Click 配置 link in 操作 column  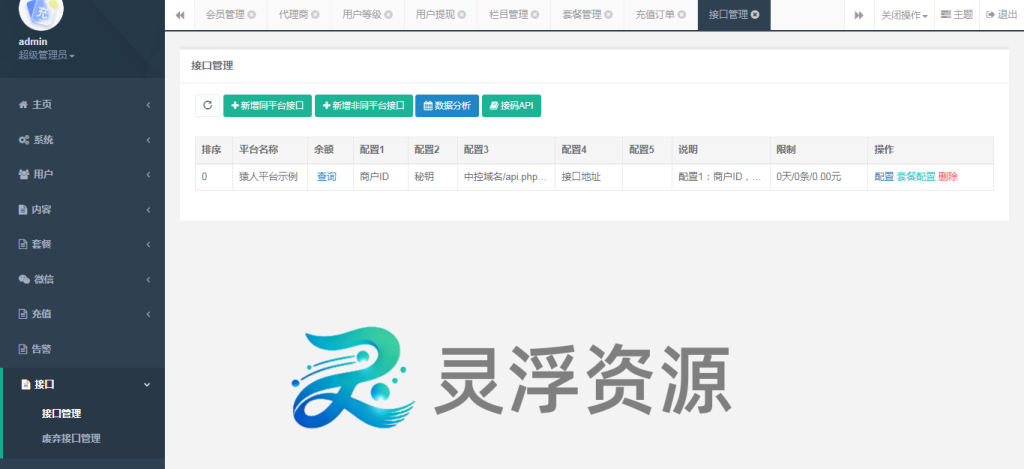click(x=884, y=176)
